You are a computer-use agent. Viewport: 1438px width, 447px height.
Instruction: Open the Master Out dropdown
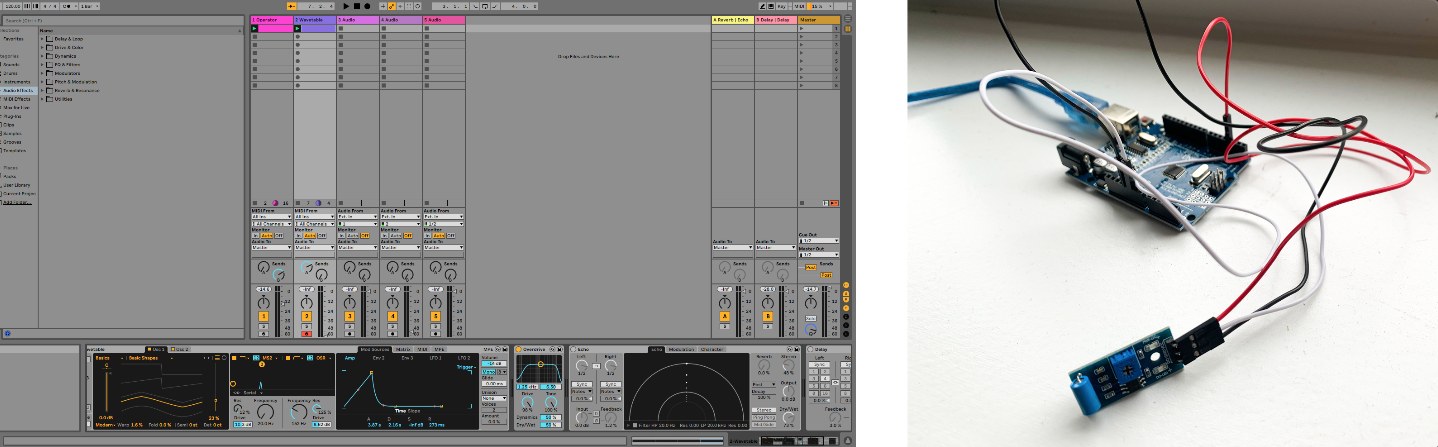click(x=818, y=254)
